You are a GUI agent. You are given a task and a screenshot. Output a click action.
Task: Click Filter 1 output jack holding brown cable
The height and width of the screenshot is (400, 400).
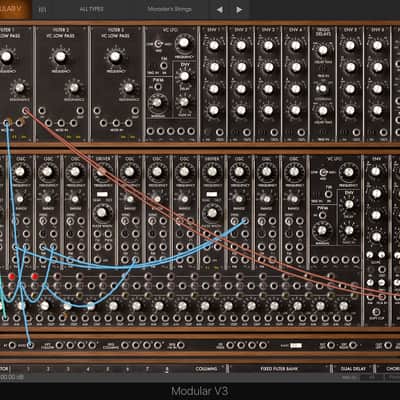(x=25, y=110)
